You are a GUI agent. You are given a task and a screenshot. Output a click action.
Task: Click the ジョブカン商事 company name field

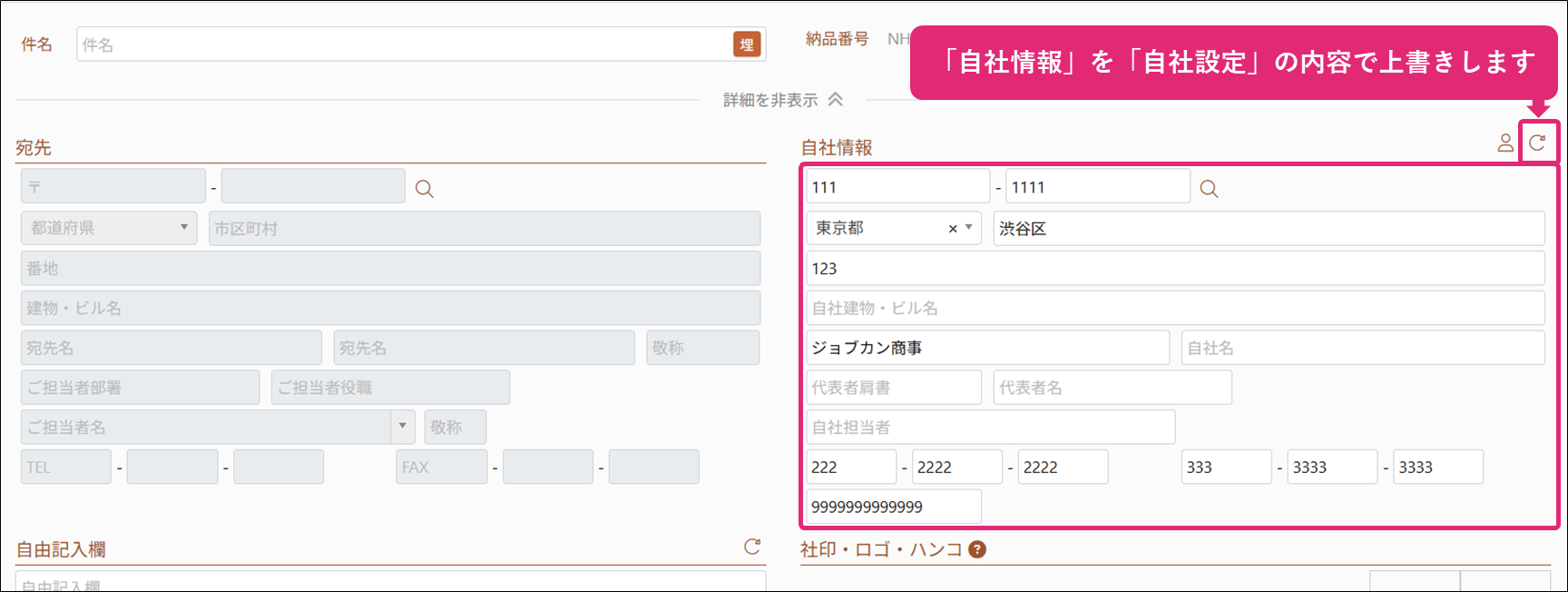click(987, 348)
